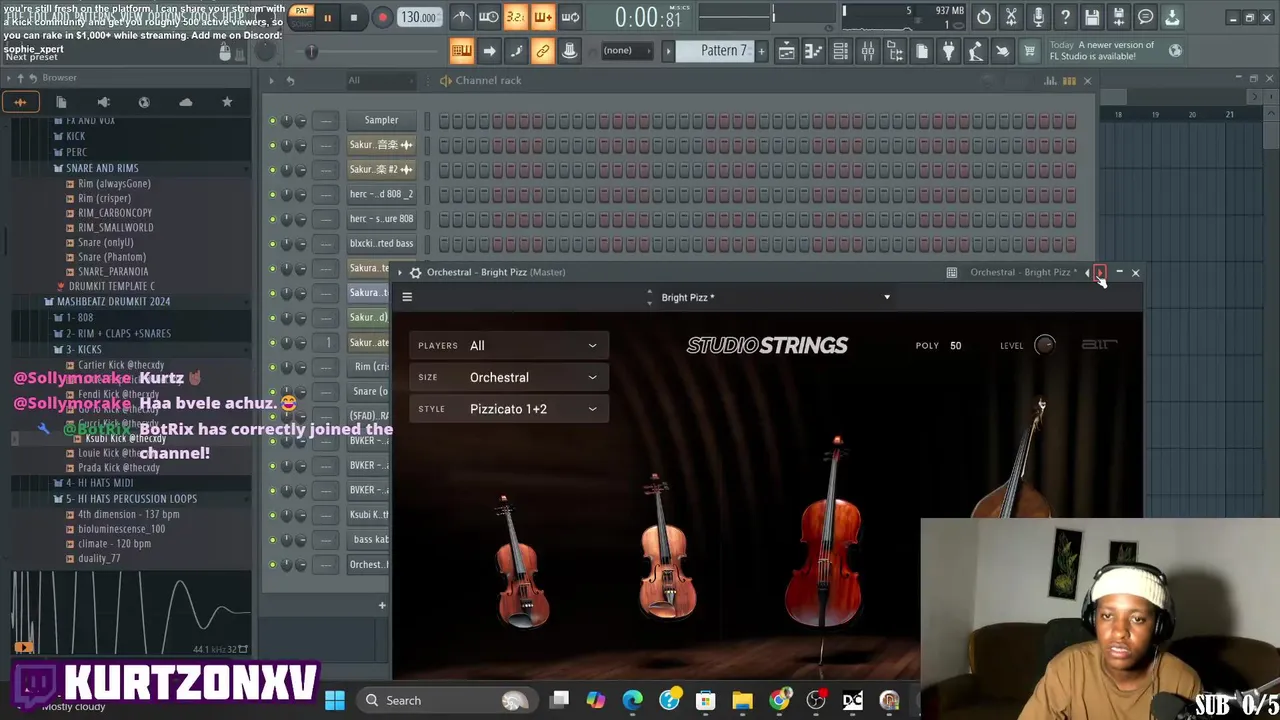This screenshot has width=1280, height=720.
Task: Select the browser starred favorites tab
Action: pos(227,102)
